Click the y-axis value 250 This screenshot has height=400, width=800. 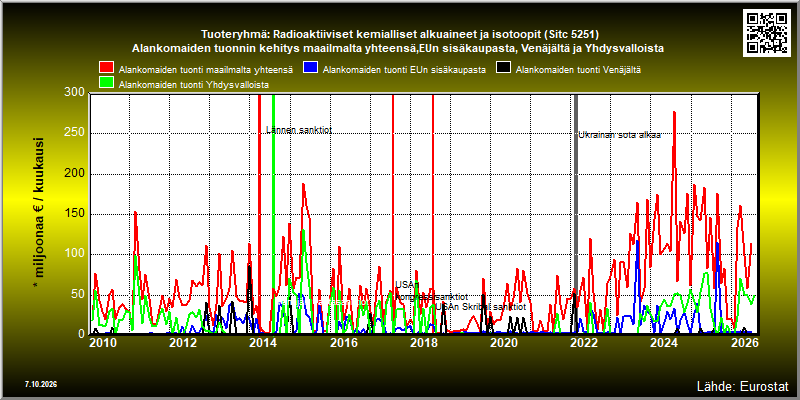(75, 133)
